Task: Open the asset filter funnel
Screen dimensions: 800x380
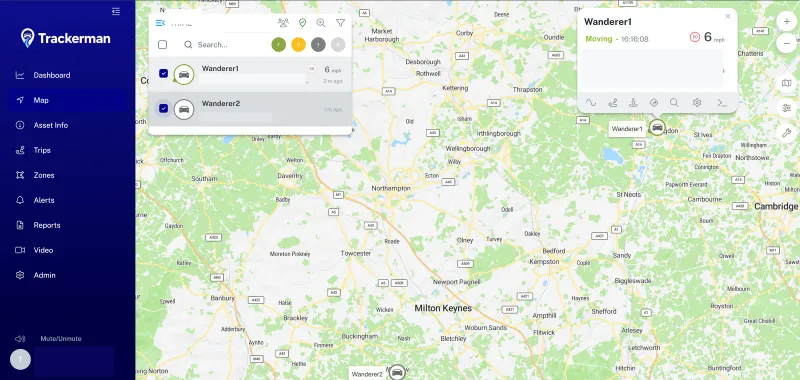Action: (340, 22)
